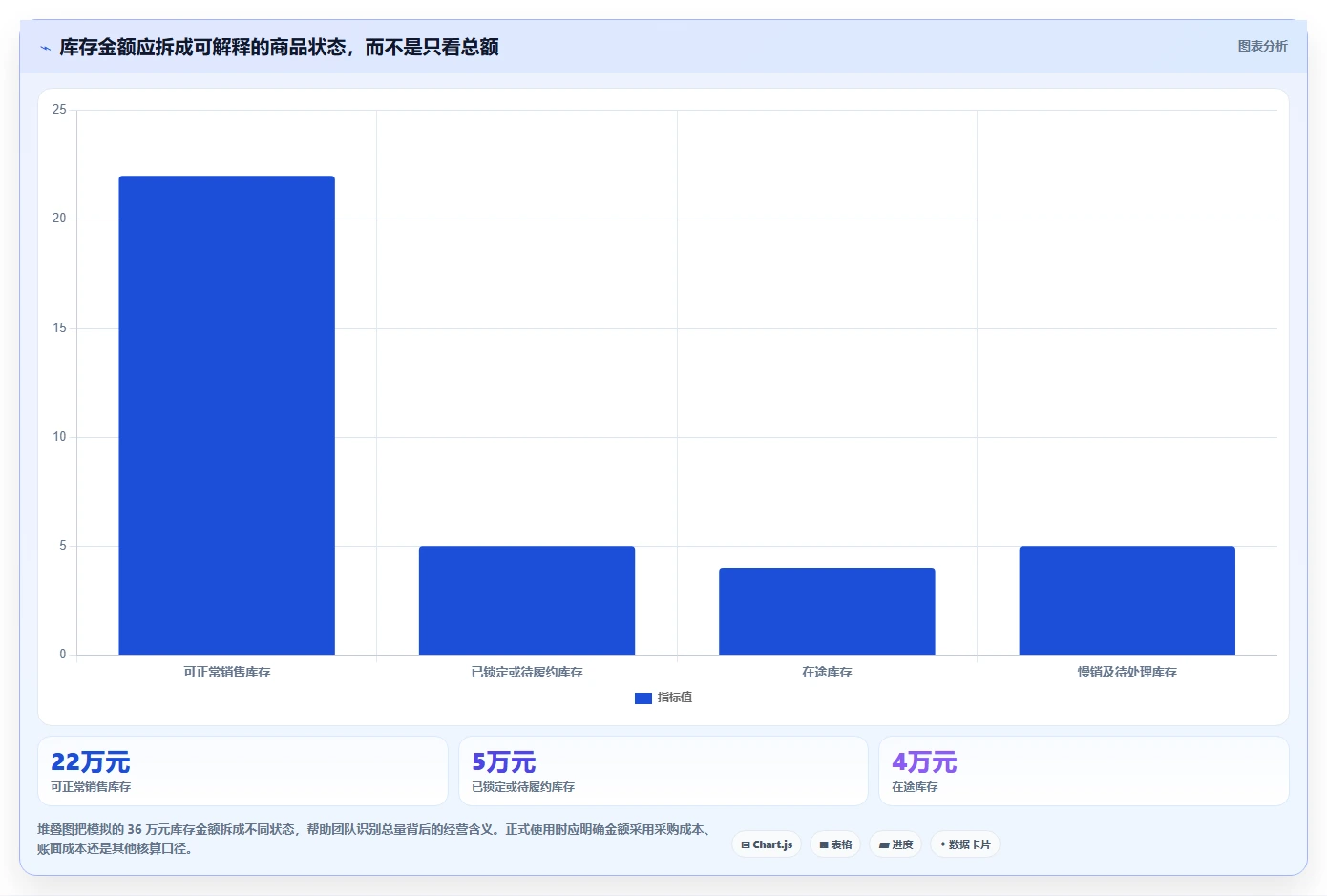Click the y-axis value 10
The width and height of the screenshot is (1327, 896).
pos(59,437)
